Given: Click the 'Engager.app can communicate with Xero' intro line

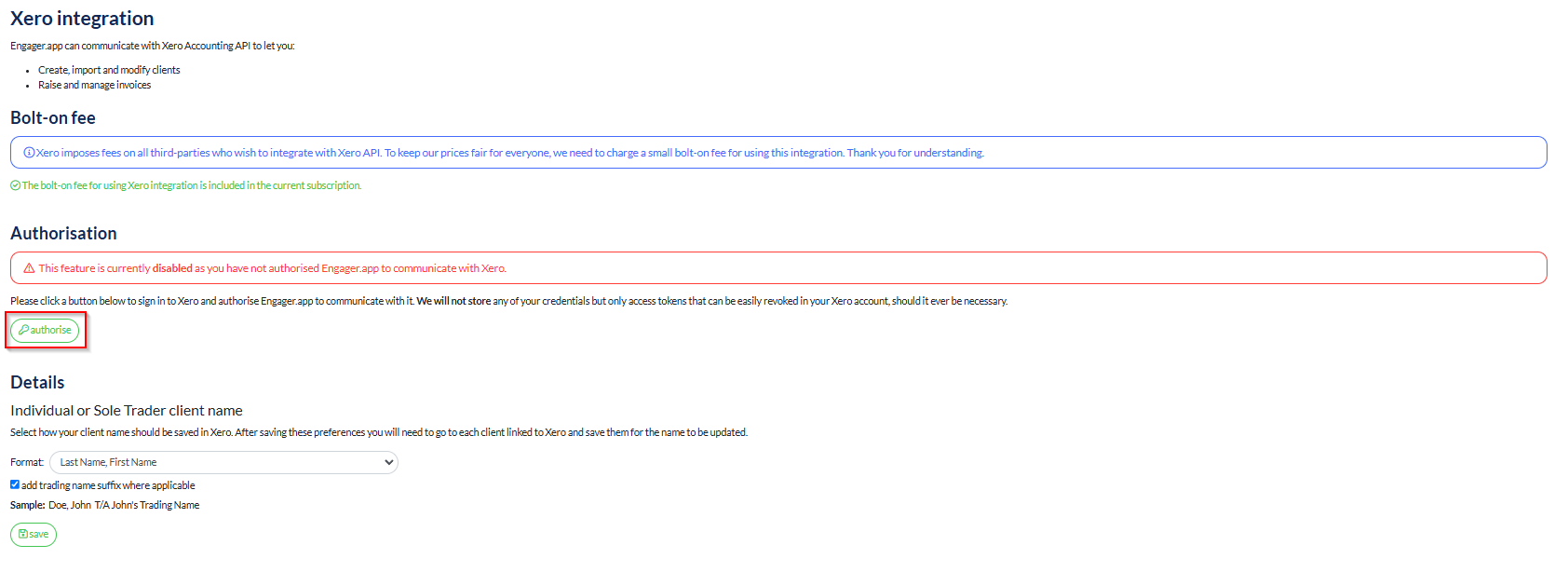Looking at the screenshot, I should [153, 46].
